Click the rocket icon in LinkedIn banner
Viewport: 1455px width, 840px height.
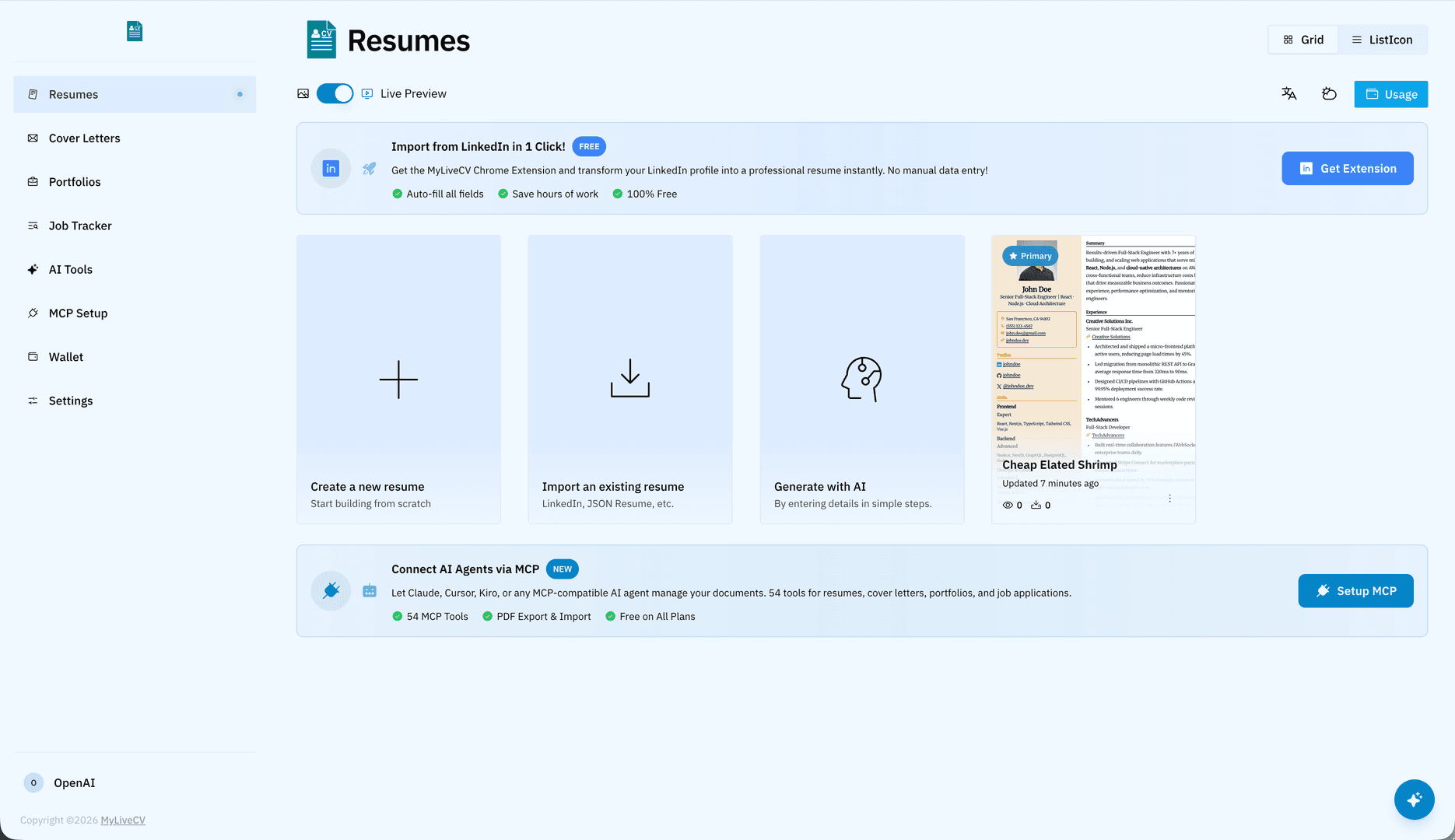(370, 168)
